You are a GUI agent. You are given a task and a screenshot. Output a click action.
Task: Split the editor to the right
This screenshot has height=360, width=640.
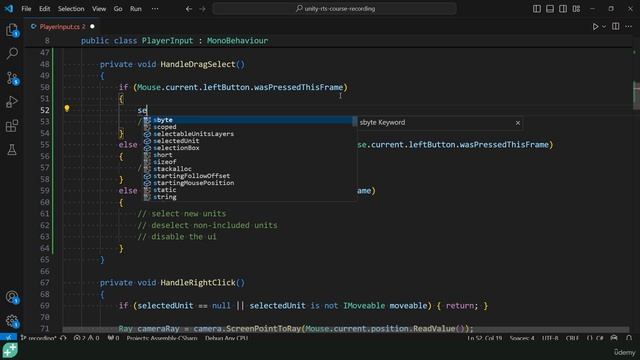(616, 27)
